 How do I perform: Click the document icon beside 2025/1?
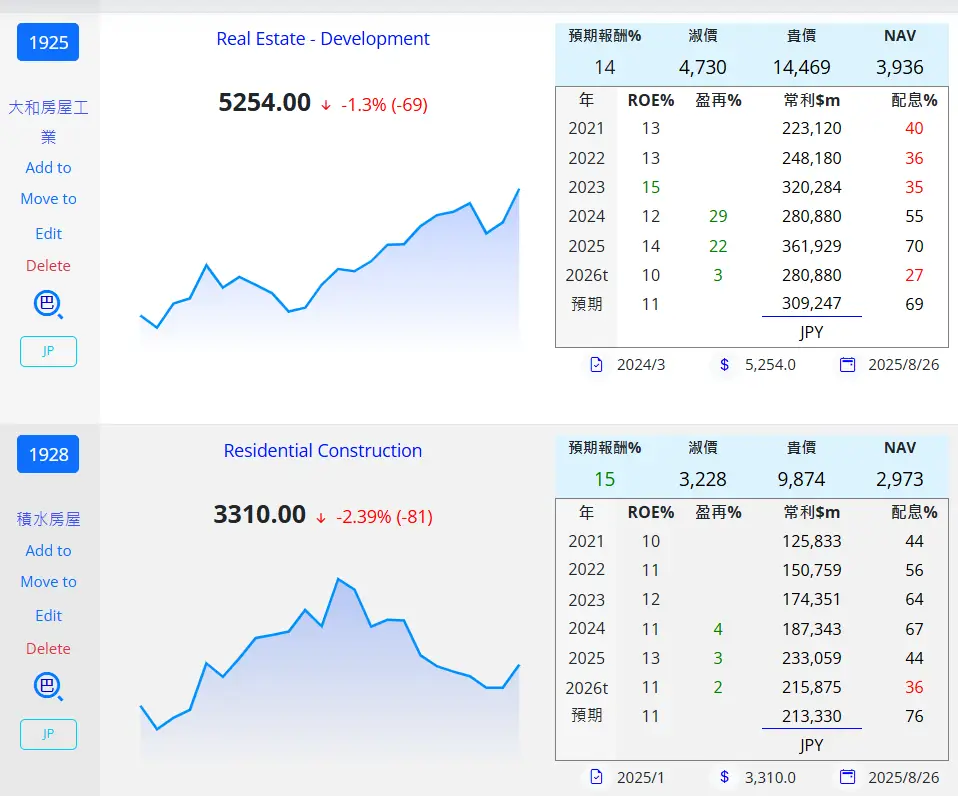pos(596,777)
